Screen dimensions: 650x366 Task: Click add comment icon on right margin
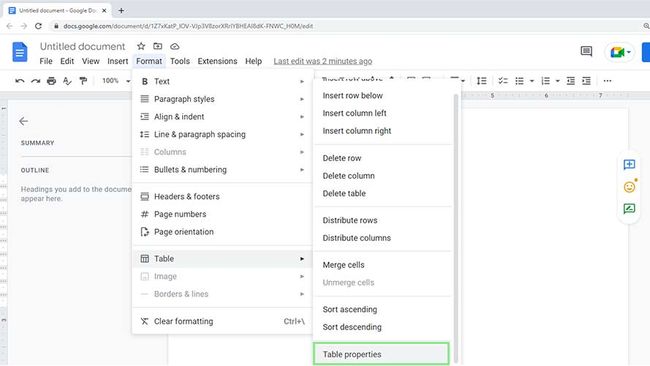pyautogui.click(x=629, y=165)
